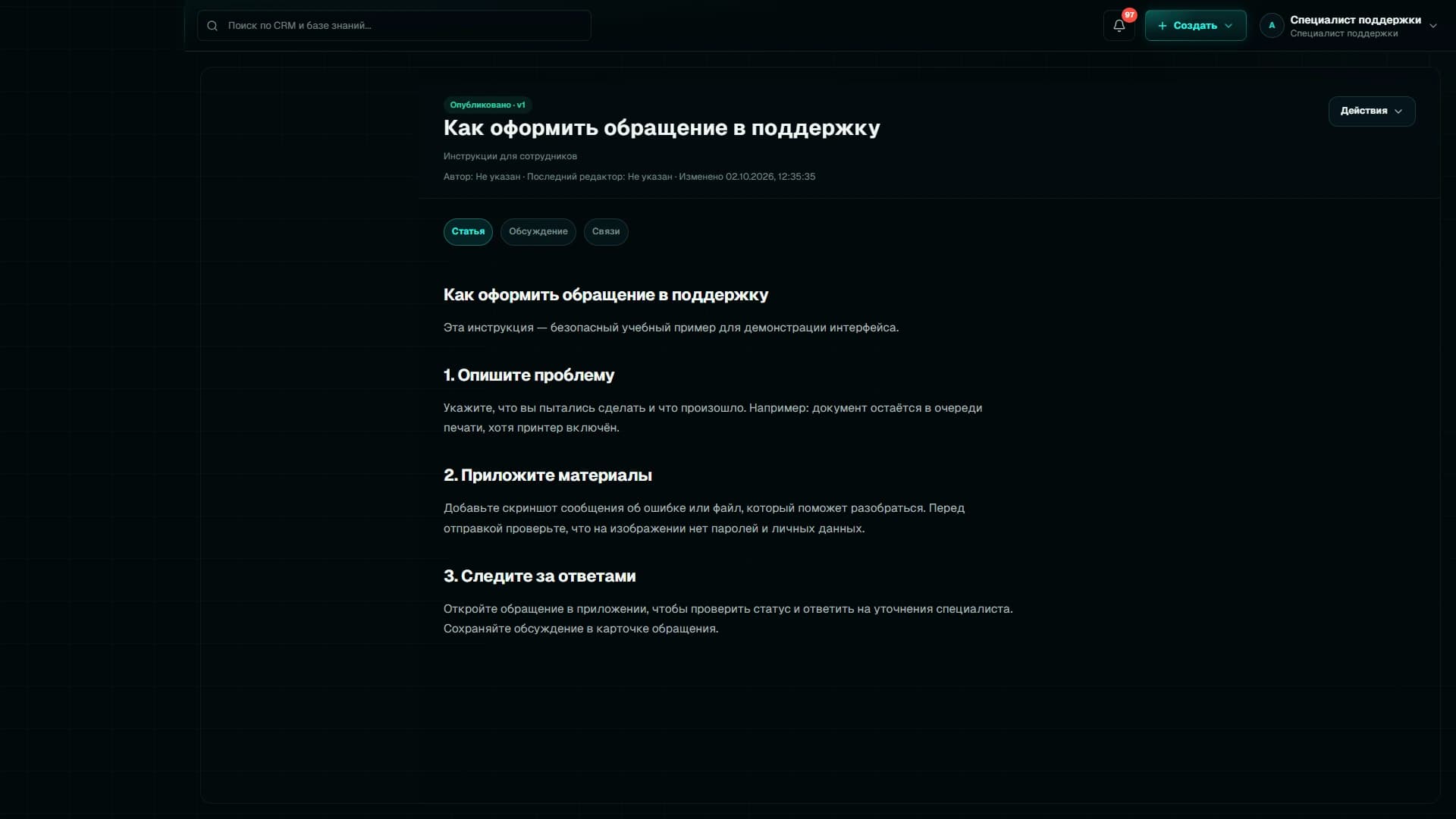Open the notifications bell icon

click(x=1119, y=26)
